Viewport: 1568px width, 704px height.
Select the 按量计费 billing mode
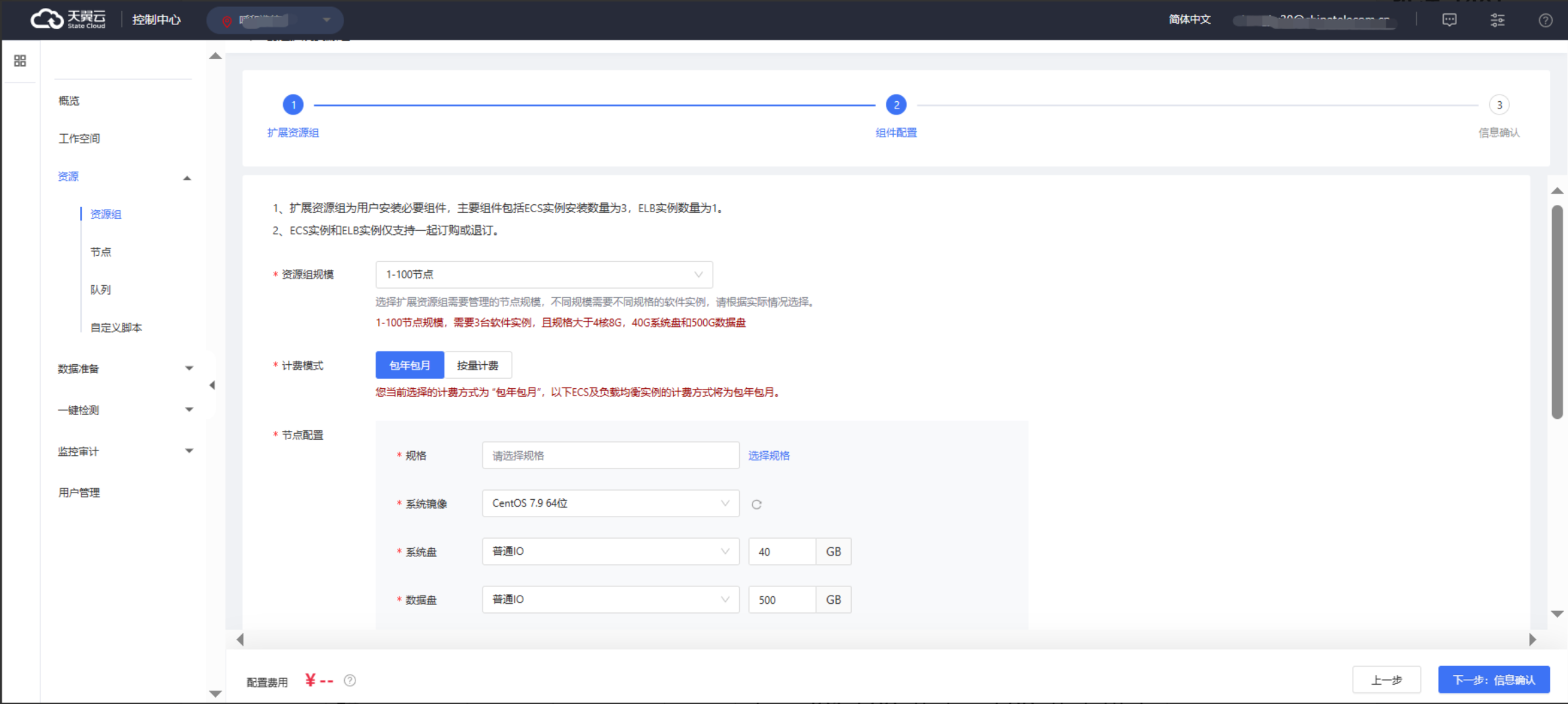[x=478, y=365]
